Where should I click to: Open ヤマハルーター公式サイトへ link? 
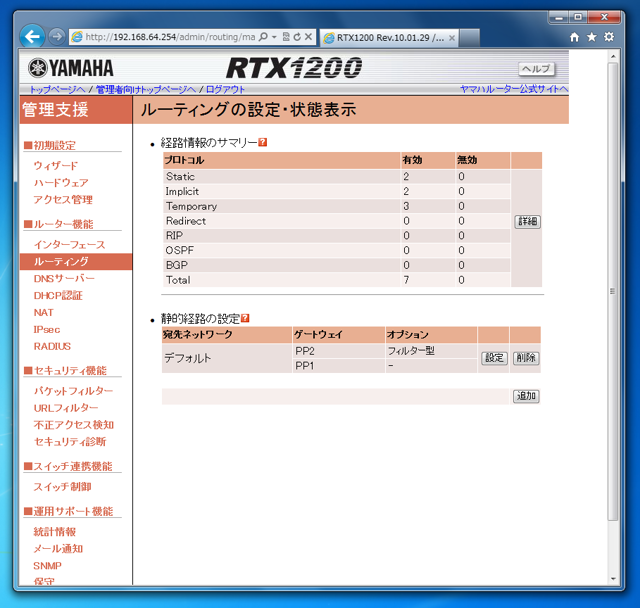tap(514, 89)
